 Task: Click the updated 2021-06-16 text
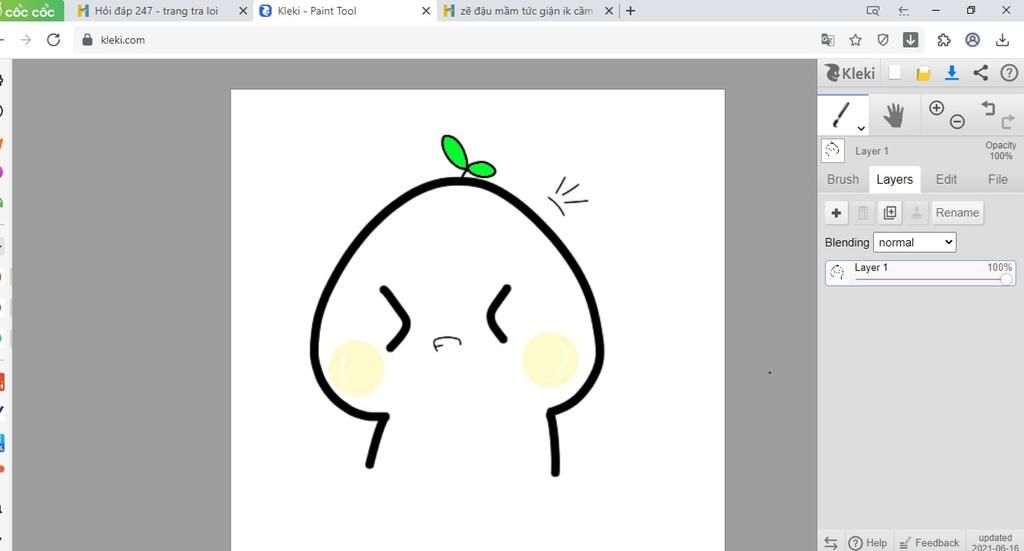pos(995,543)
